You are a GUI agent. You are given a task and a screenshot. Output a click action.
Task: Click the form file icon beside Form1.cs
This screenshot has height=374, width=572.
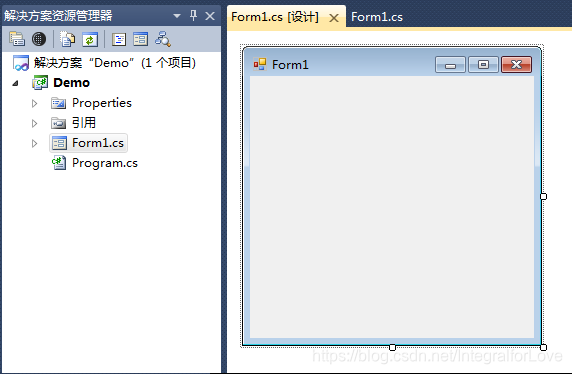[59, 143]
